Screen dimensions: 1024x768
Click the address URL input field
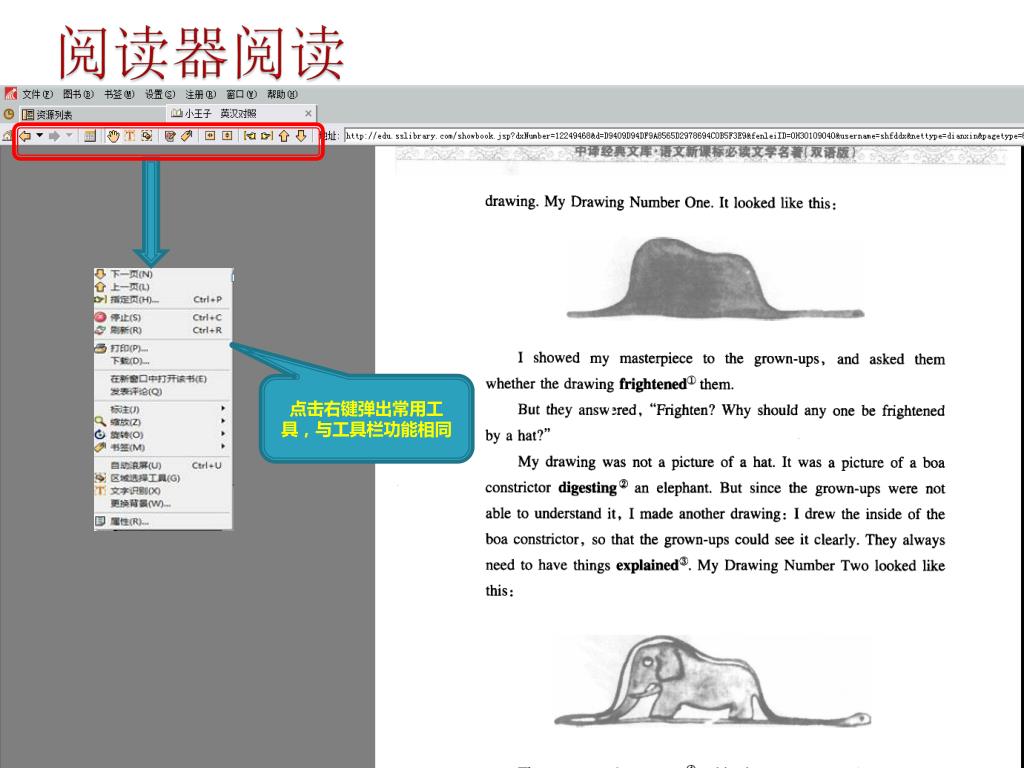tap(684, 136)
